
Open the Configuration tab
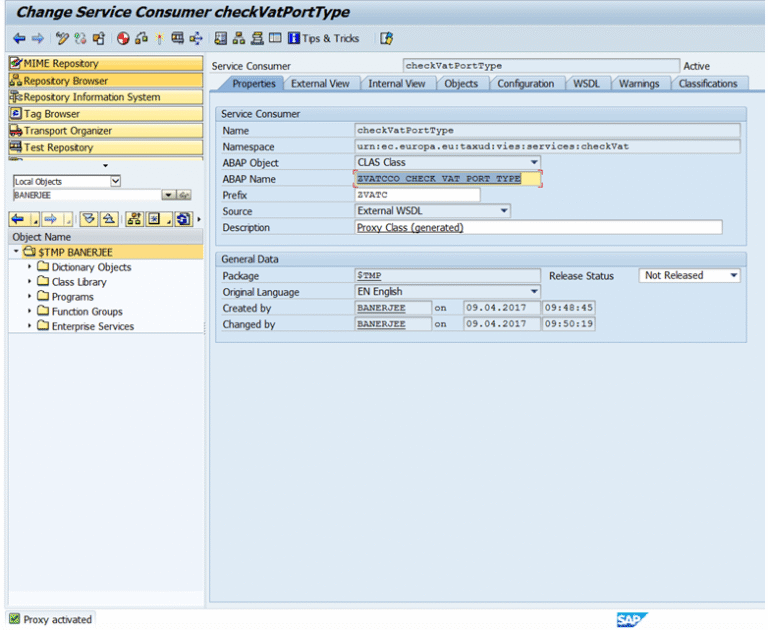525,84
